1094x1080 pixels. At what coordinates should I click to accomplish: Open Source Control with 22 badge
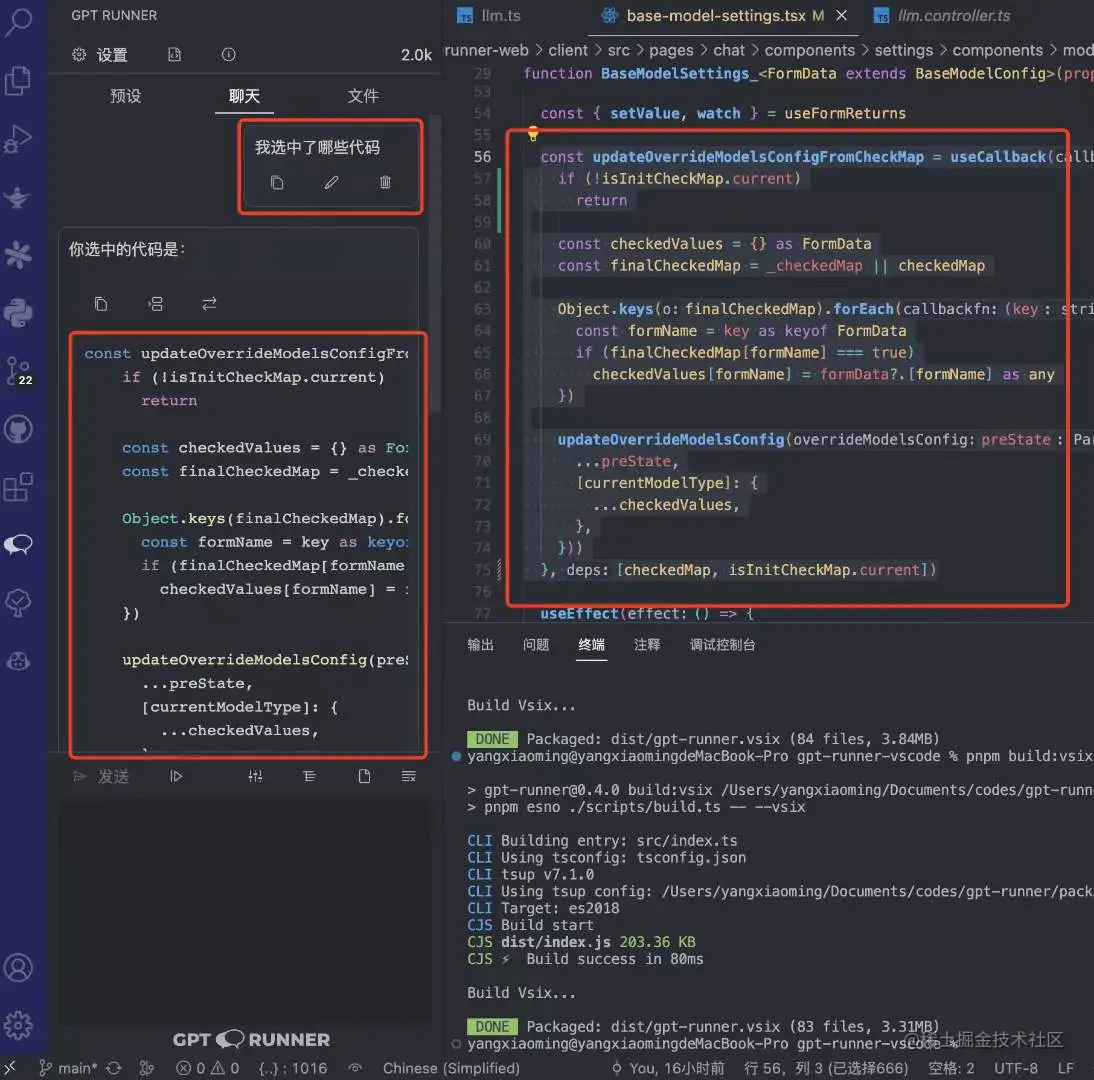18,370
